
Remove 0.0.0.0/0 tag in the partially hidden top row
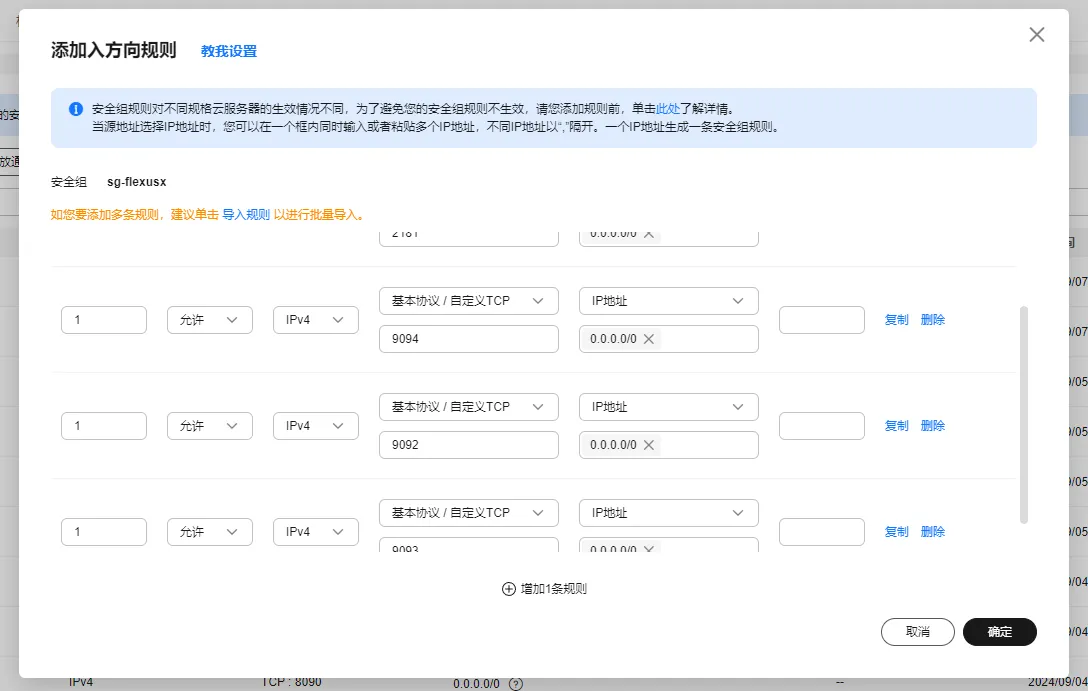pos(649,234)
